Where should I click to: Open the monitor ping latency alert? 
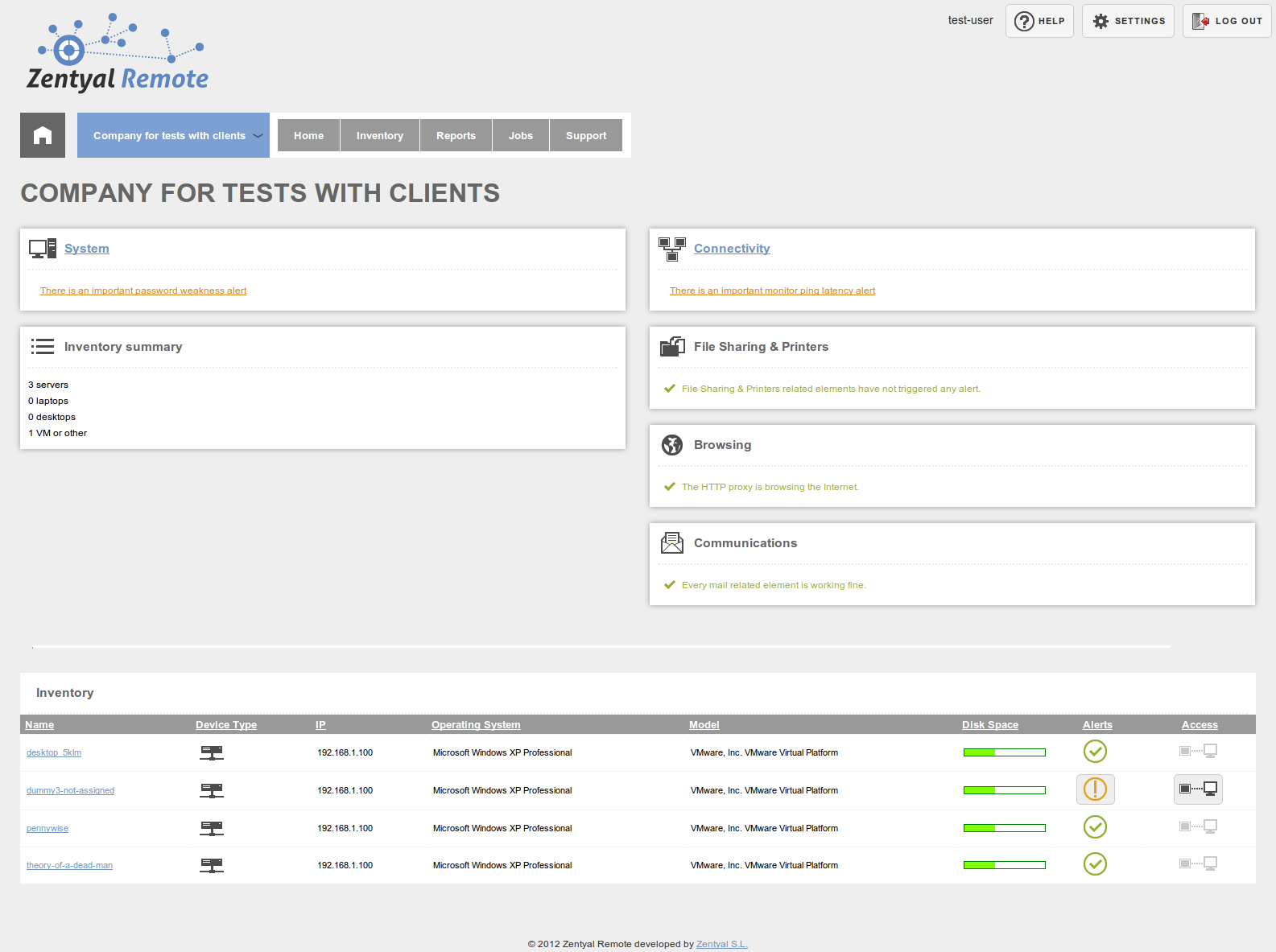pos(772,291)
